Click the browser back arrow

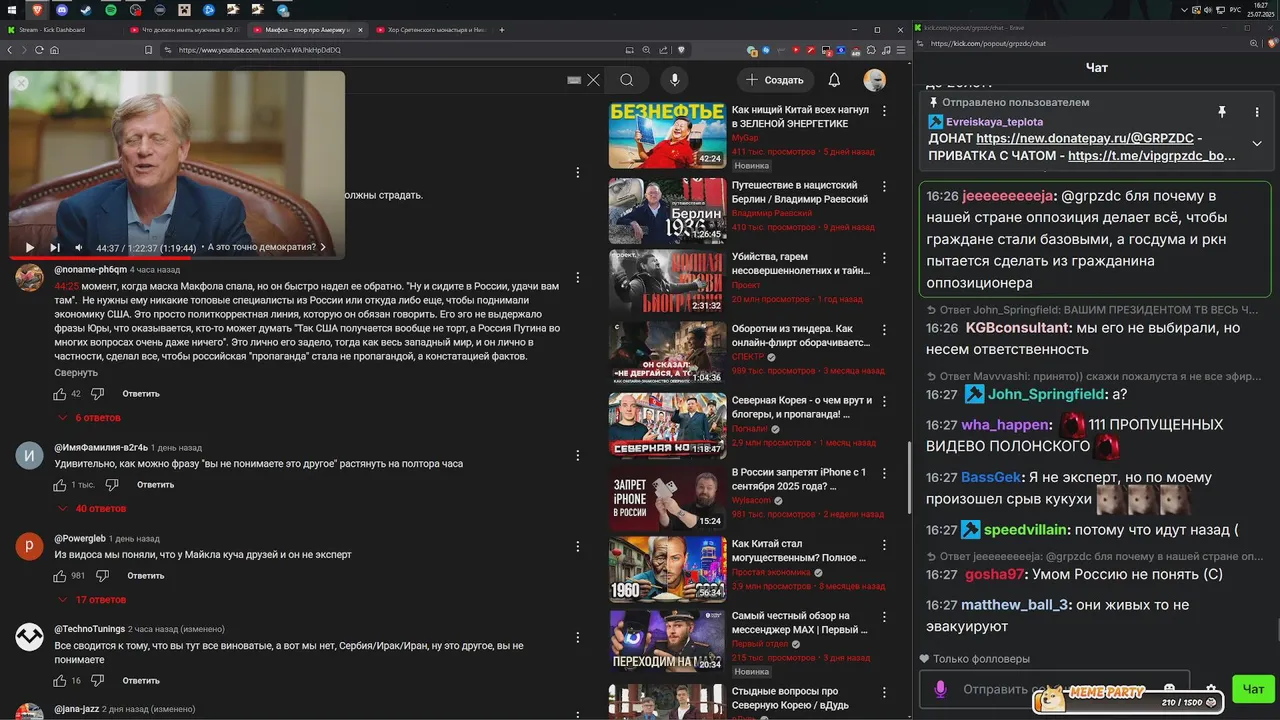(x=11, y=49)
